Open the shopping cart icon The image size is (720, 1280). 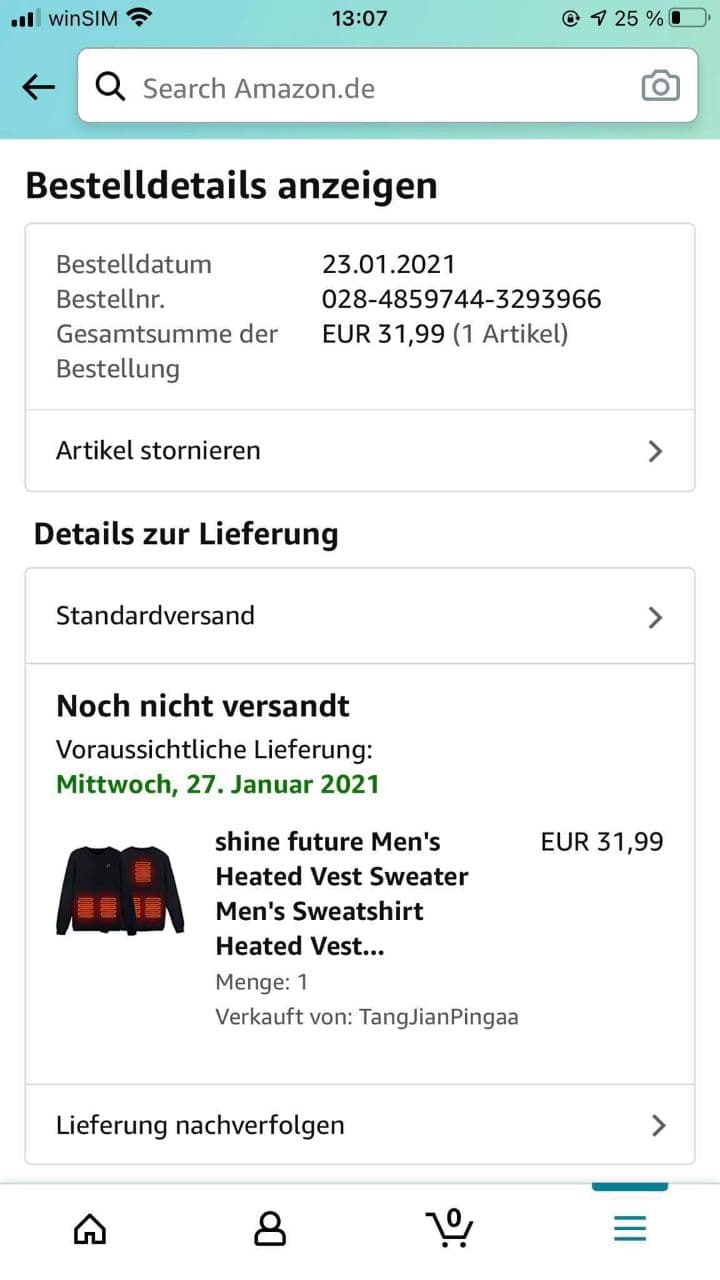[449, 1227]
